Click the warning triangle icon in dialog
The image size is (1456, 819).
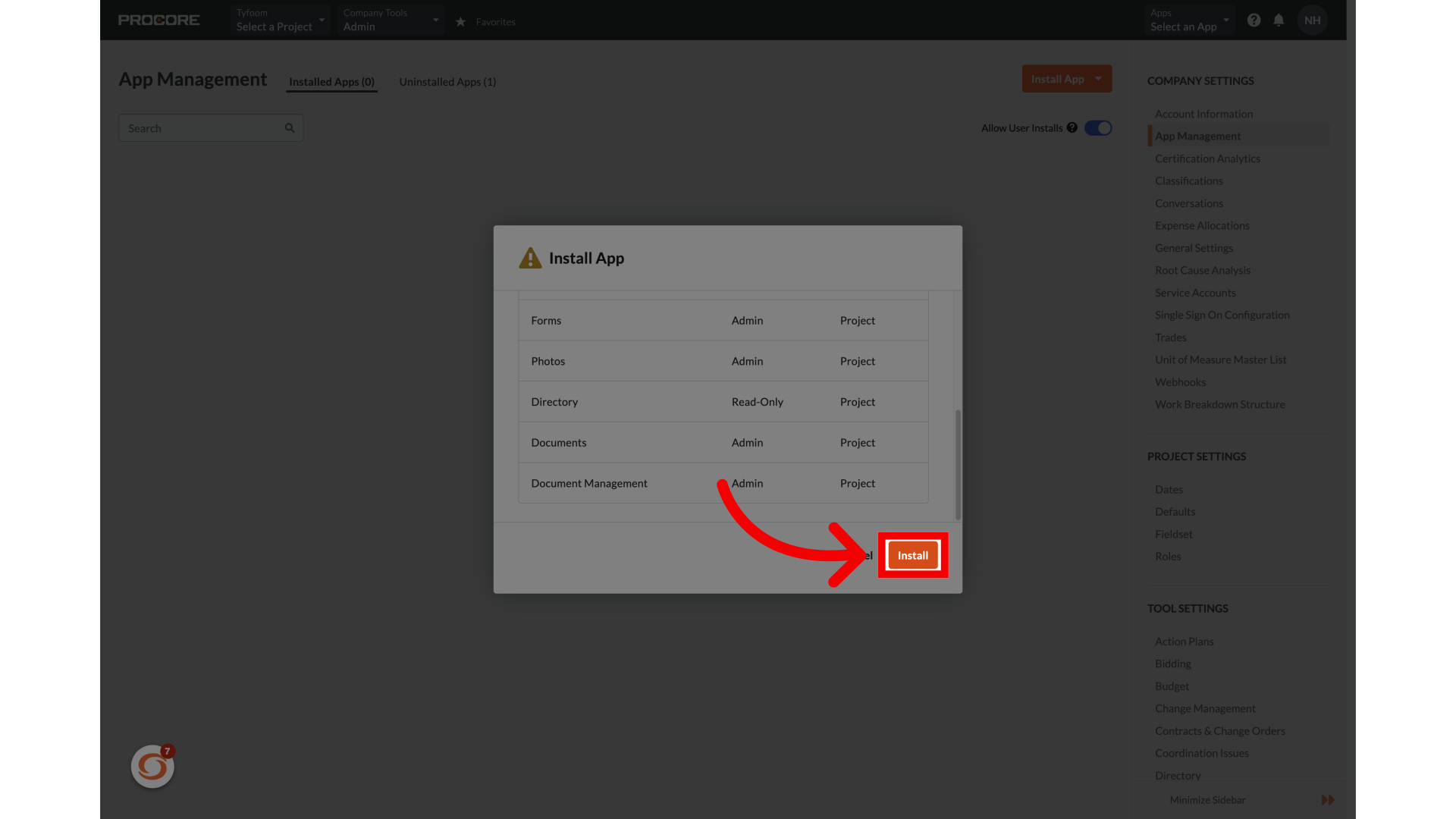click(x=530, y=259)
